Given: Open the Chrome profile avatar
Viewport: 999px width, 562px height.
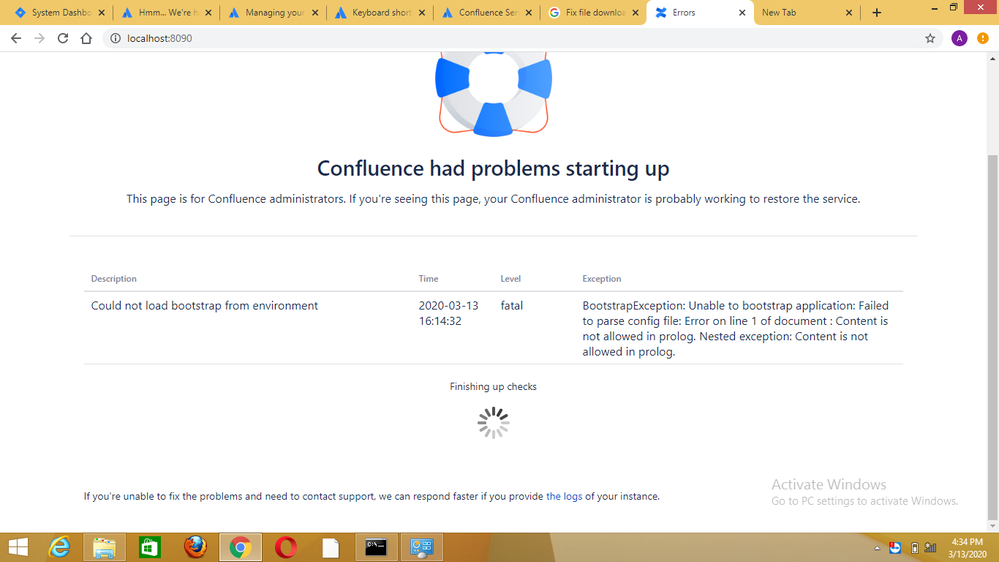Looking at the screenshot, I should pyautogui.click(x=959, y=38).
